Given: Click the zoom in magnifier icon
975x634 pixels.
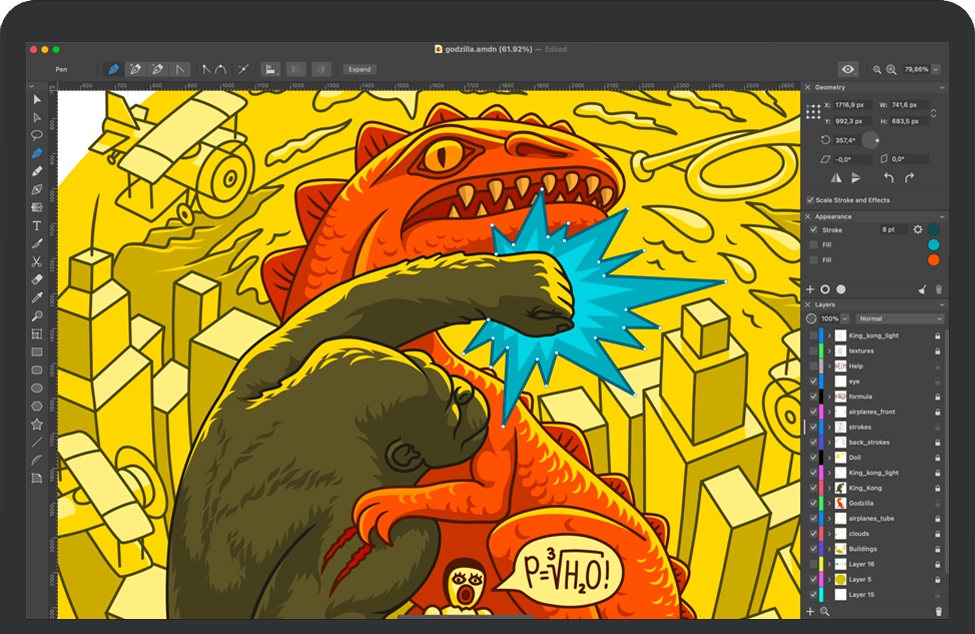Looking at the screenshot, I should coord(891,70).
